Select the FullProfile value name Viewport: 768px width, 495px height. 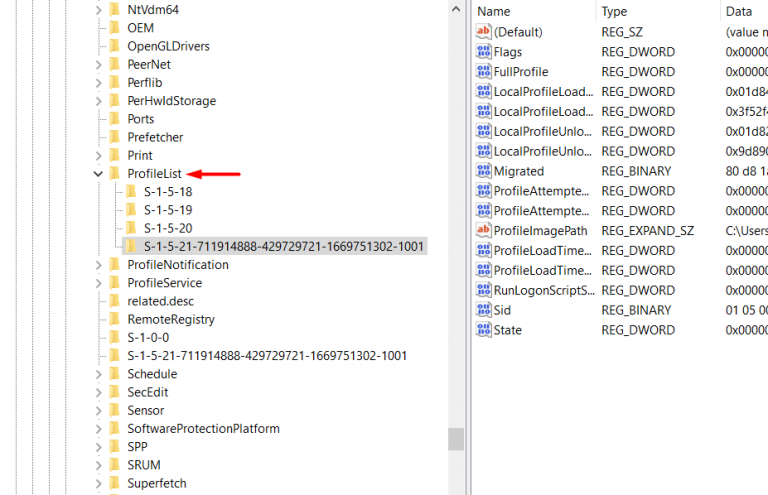coord(521,72)
